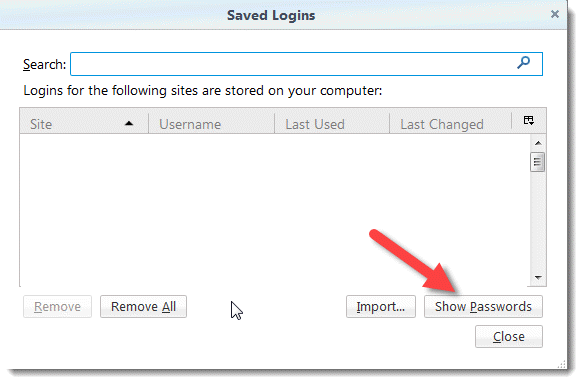Click the Close button
The width and height of the screenshot is (583, 384).
click(509, 337)
